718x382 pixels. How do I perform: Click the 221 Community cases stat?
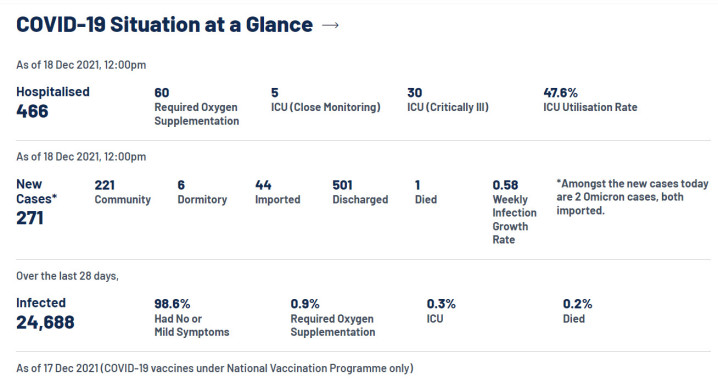(x=123, y=192)
